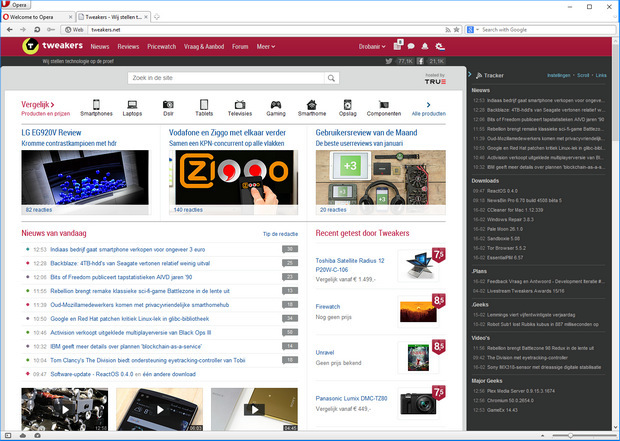
Task: Reload the page using the reload icon
Action: click(37, 30)
